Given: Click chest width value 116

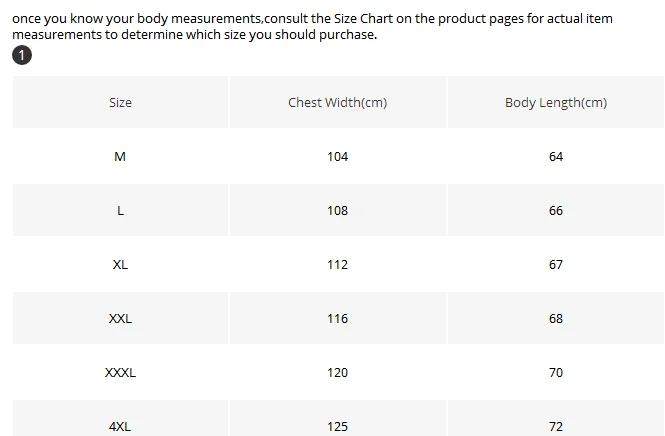Looking at the screenshot, I should pyautogui.click(x=338, y=319).
